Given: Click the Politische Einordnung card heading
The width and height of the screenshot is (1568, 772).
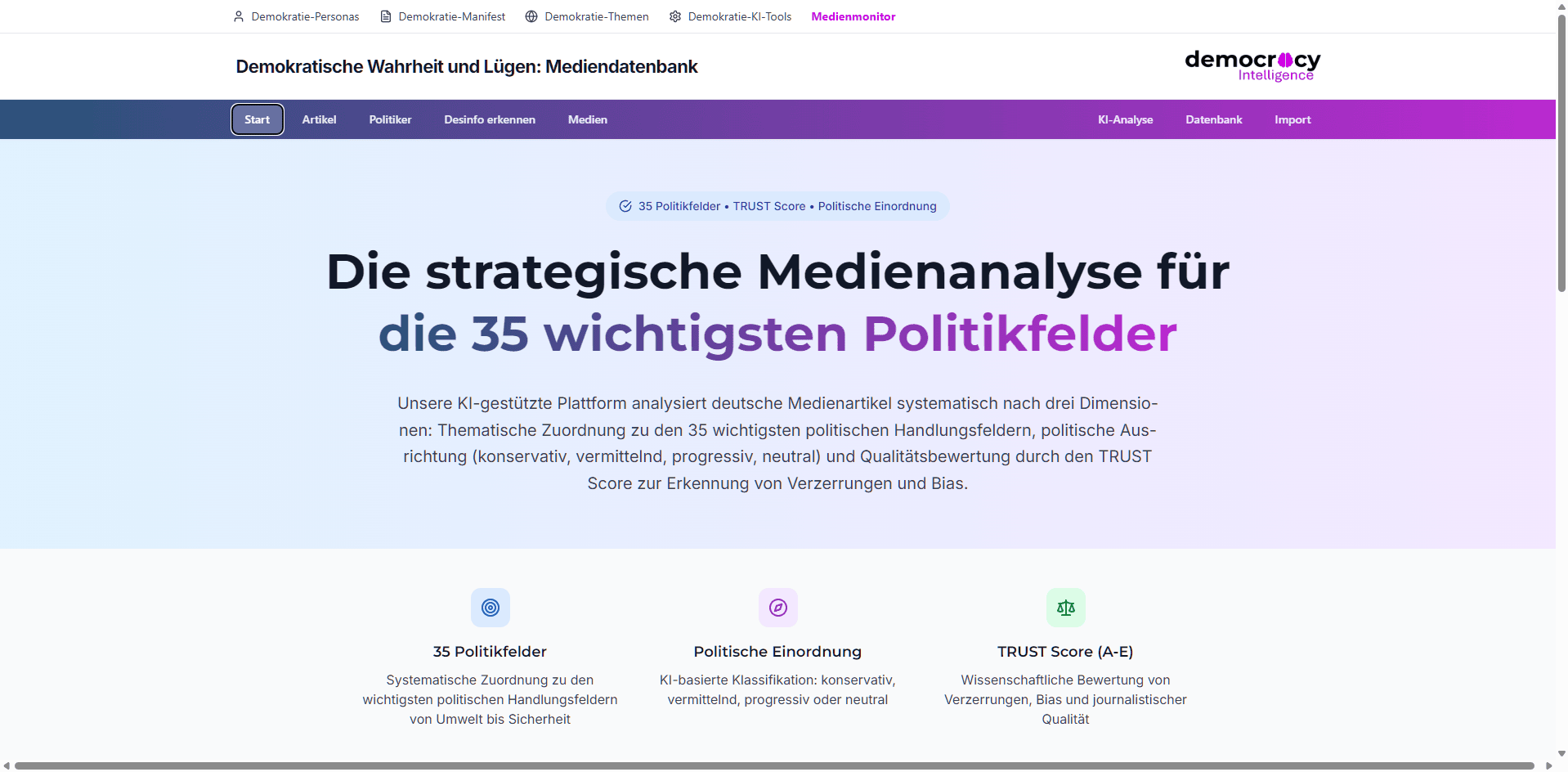Looking at the screenshot, I should tap(777, 652).
